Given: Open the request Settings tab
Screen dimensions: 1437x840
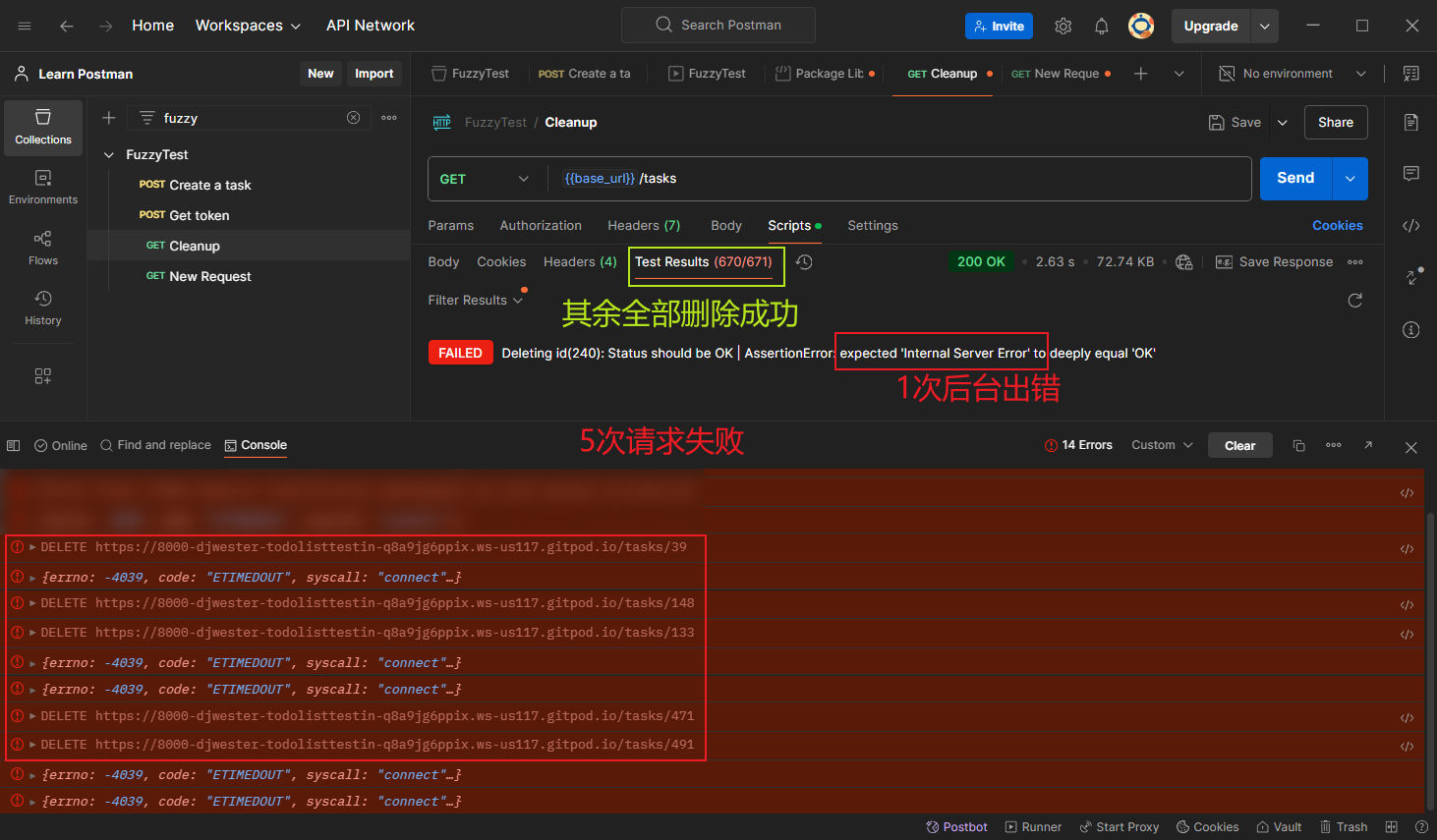Looking at the screenshot, I should [x=873, y=226].
